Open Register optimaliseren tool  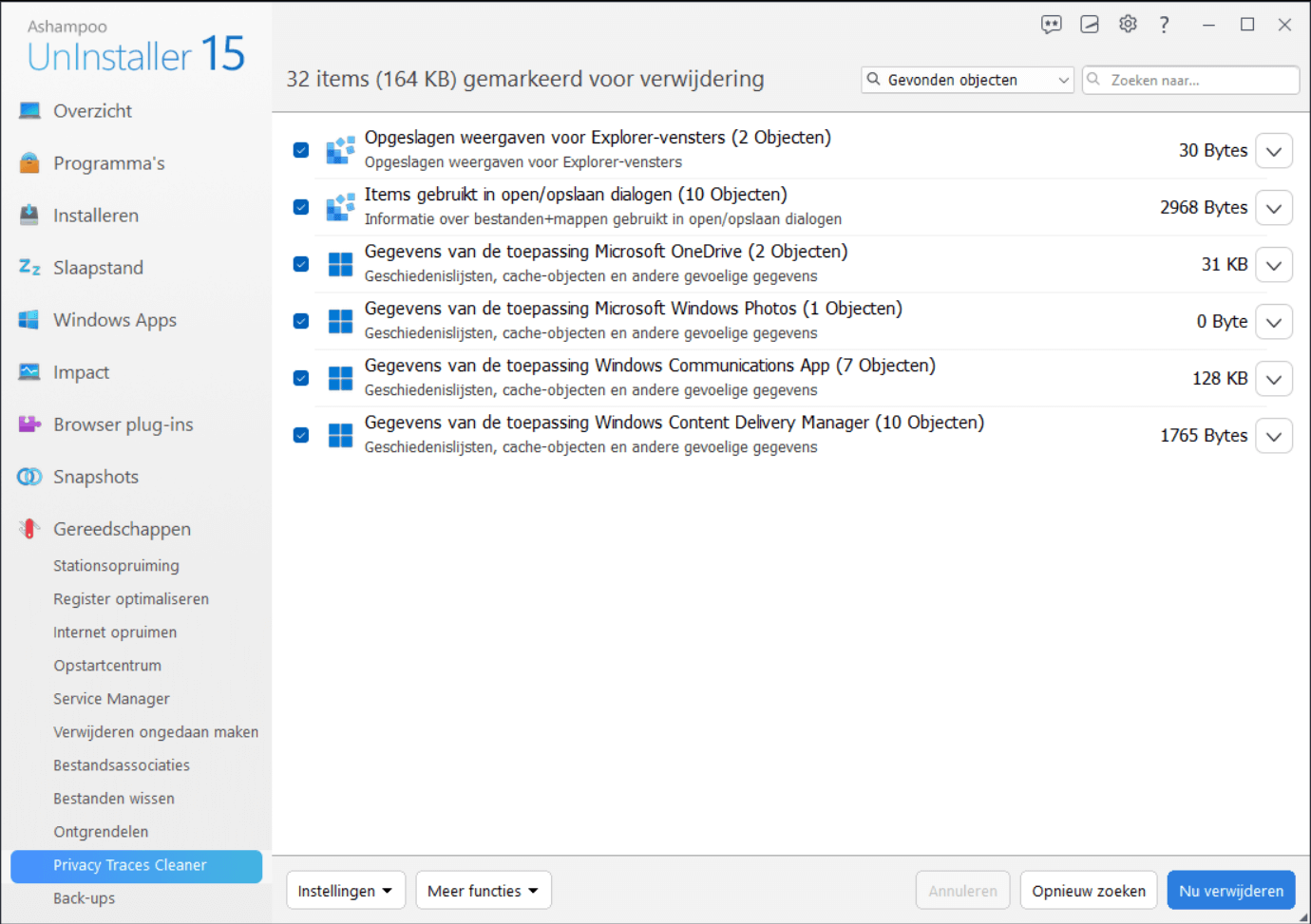[x=131, y=599]
